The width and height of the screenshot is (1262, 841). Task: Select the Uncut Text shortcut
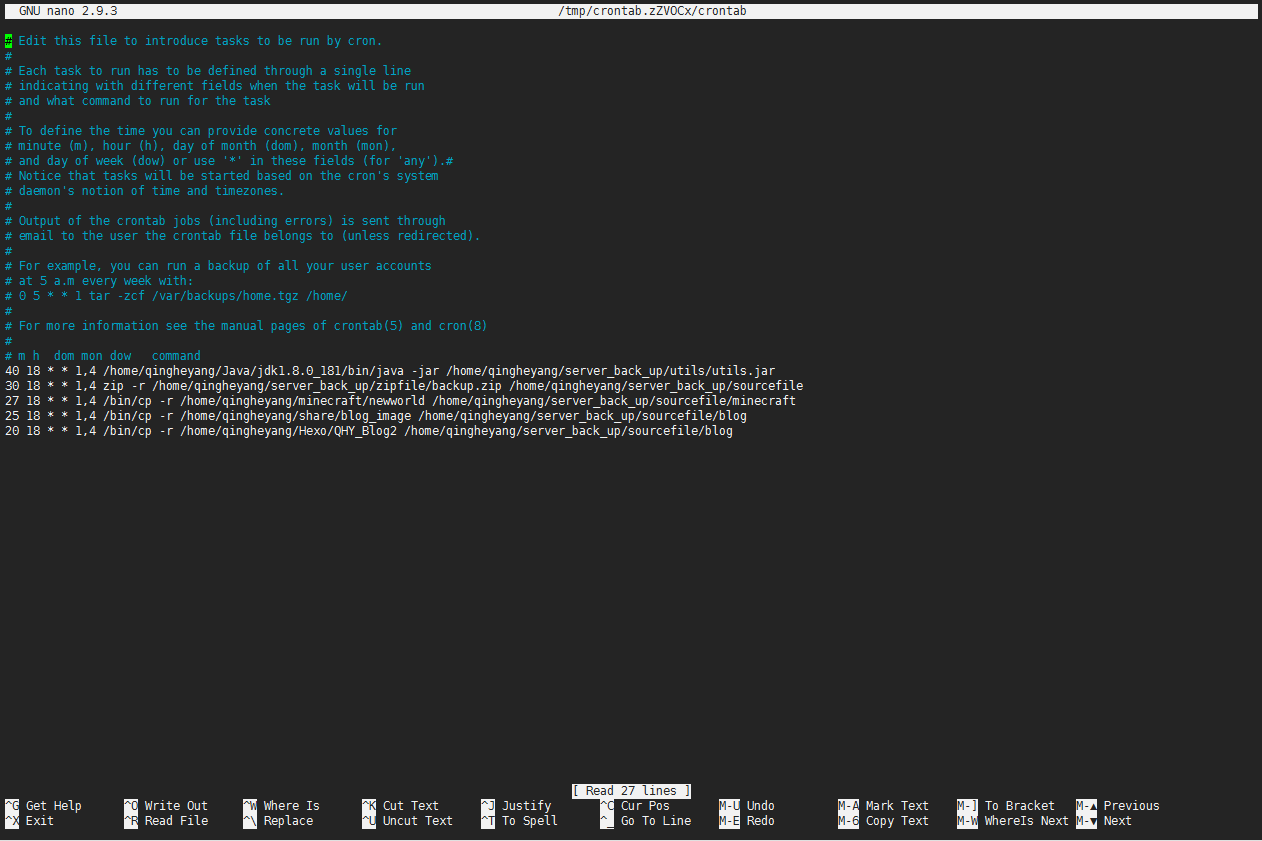click(x=417, y=821)
